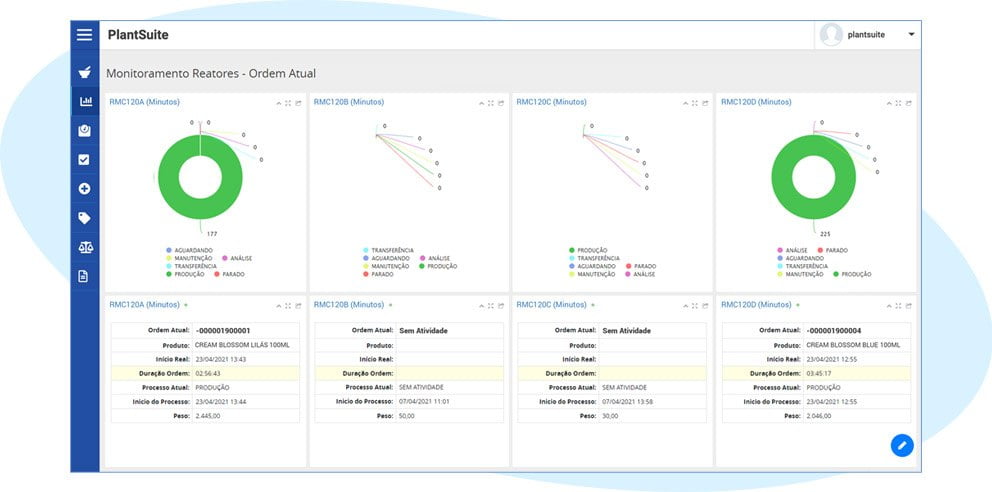Click the RMC120C (Minutos) chart title link

click(x=551, y=102)
